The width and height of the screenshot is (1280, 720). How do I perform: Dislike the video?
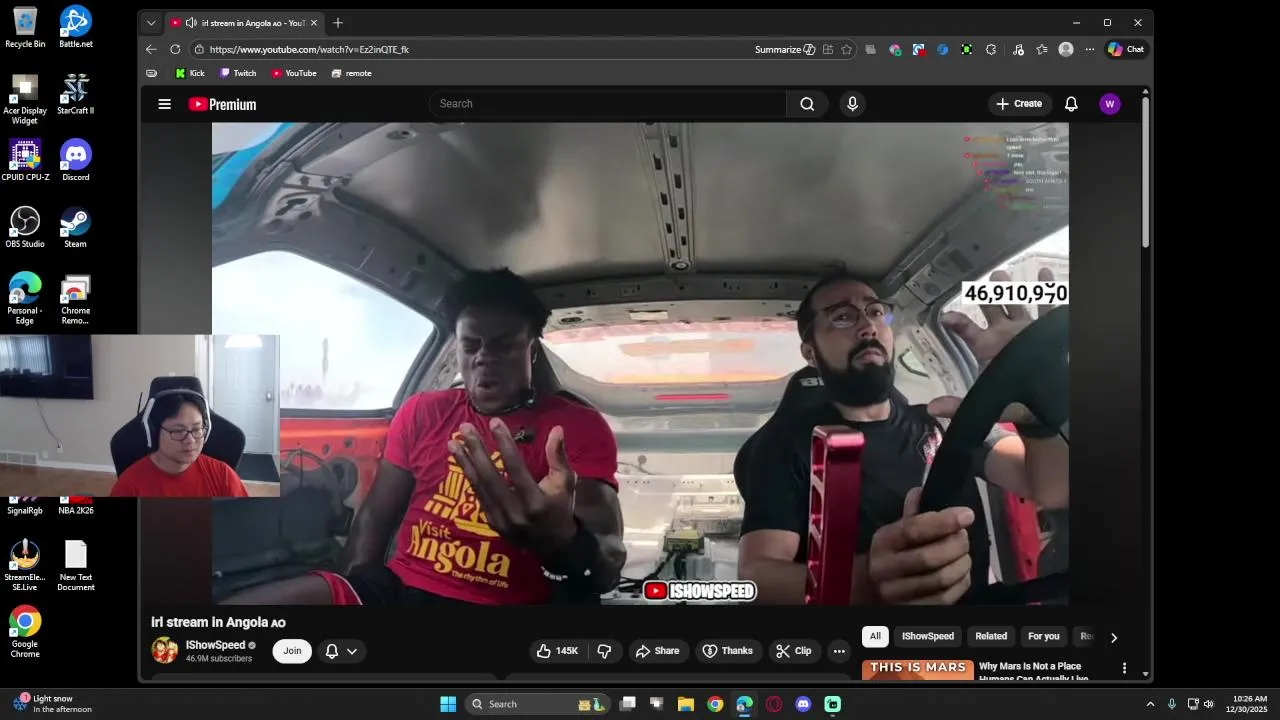click(604, 651)
